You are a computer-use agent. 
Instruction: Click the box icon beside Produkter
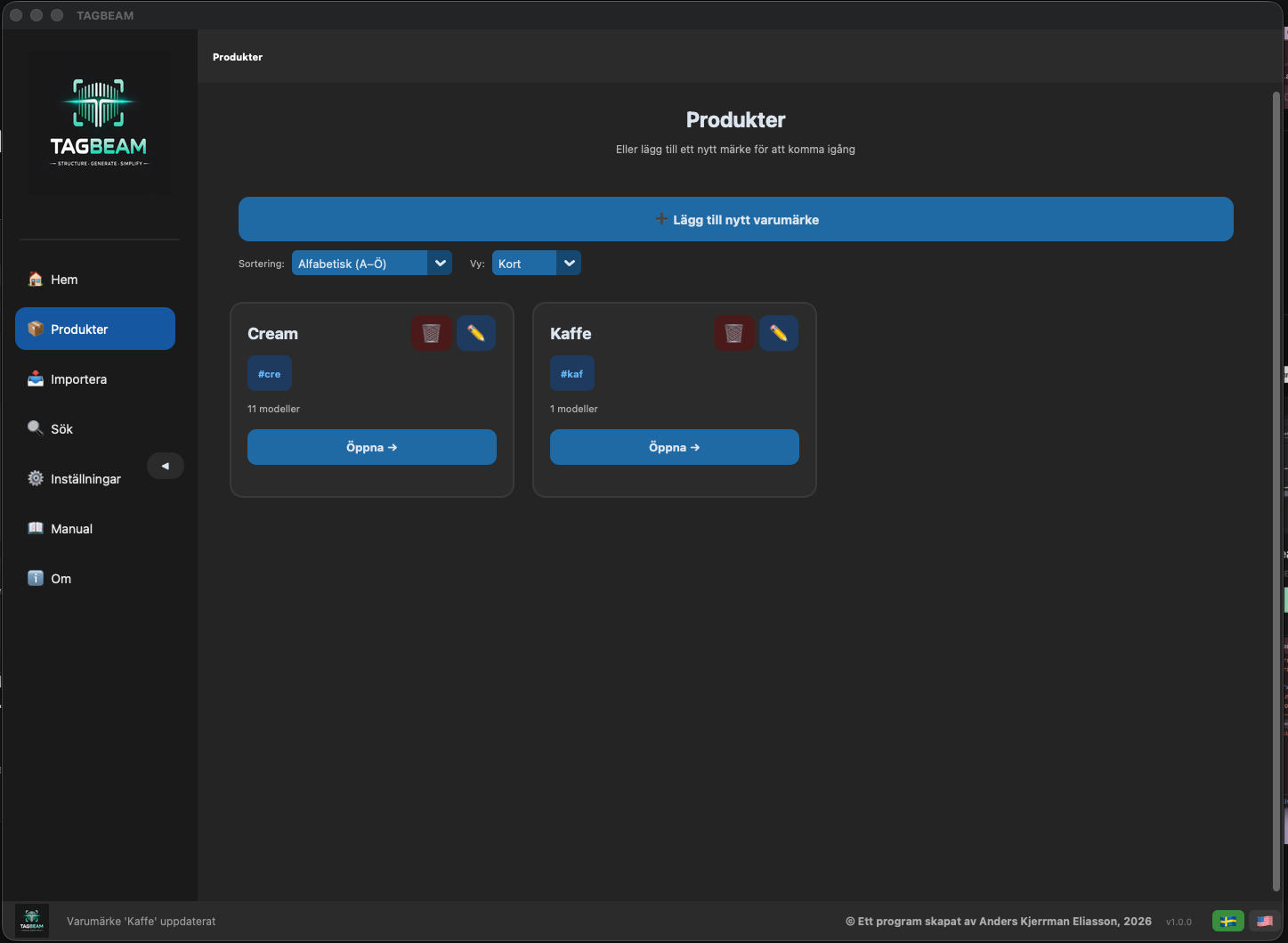tap(36, 329)
